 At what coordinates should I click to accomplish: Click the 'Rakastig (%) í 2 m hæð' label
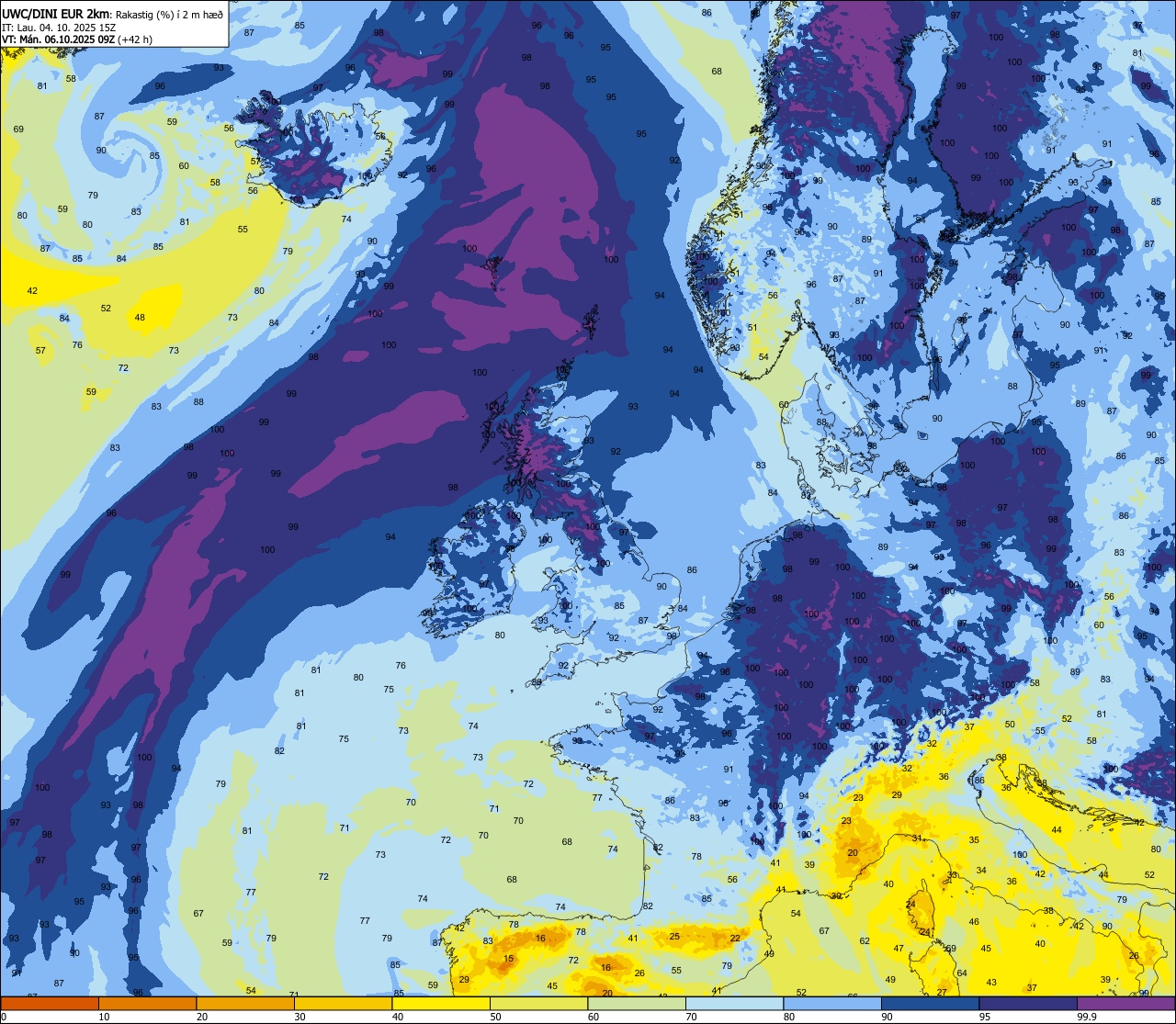(168, 14)
